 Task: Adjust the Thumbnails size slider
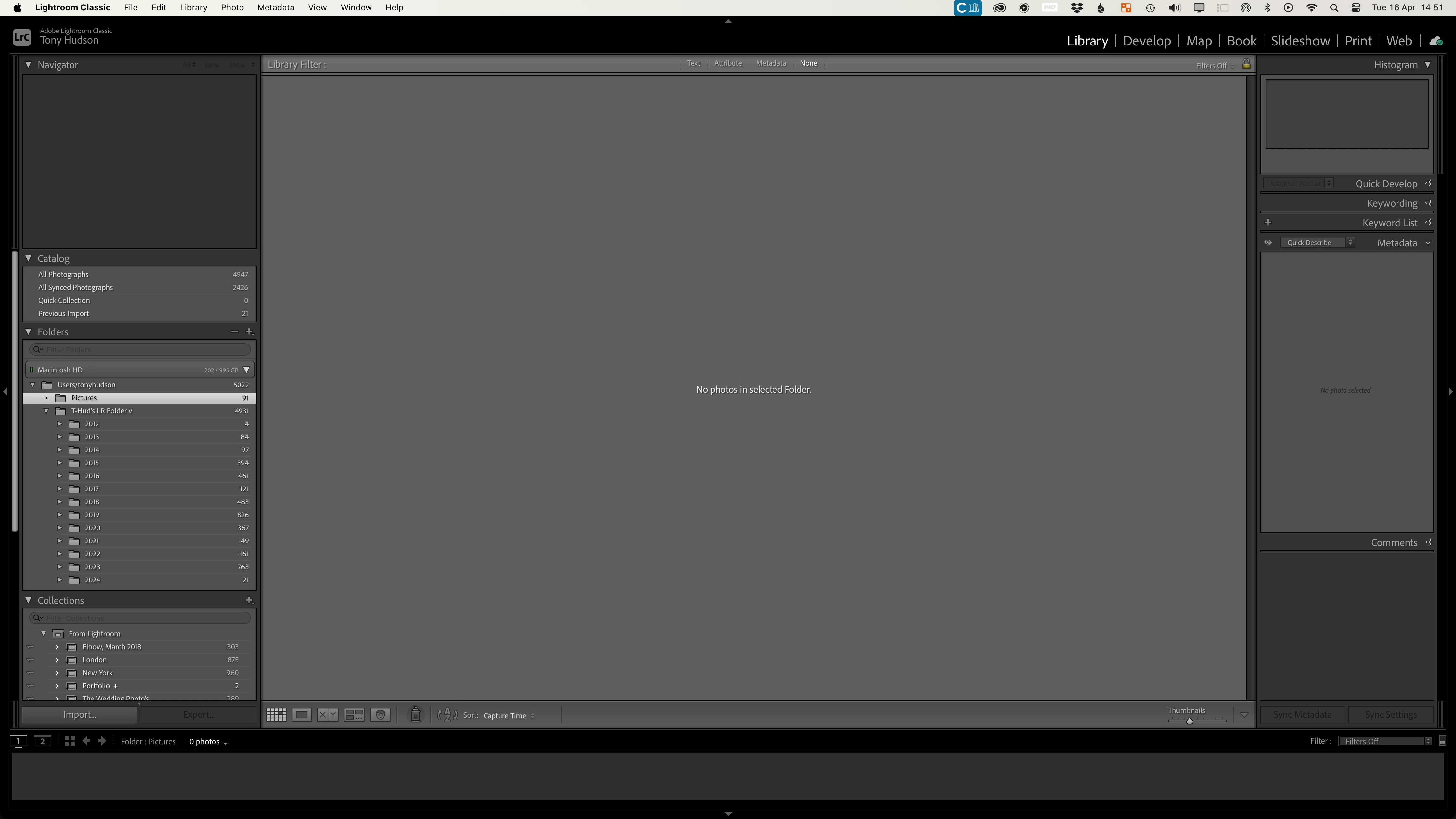(1189, 721)
